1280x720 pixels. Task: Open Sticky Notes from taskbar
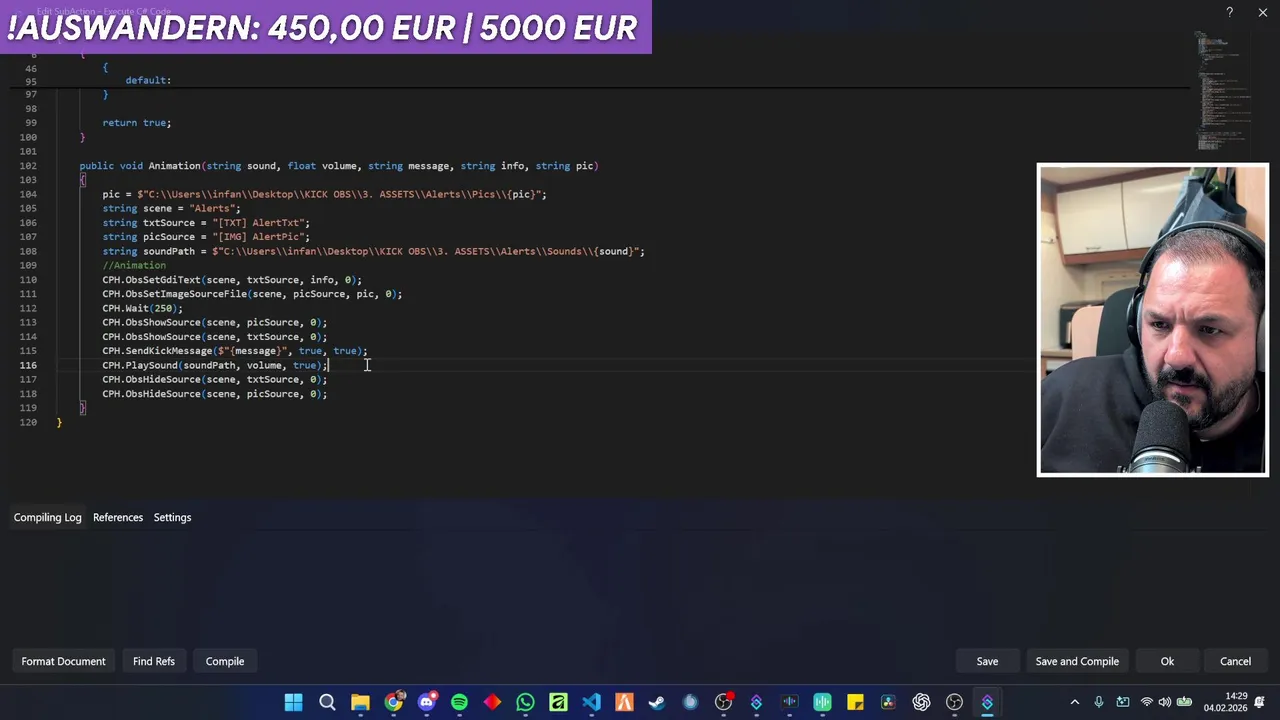tap(855, 702)
